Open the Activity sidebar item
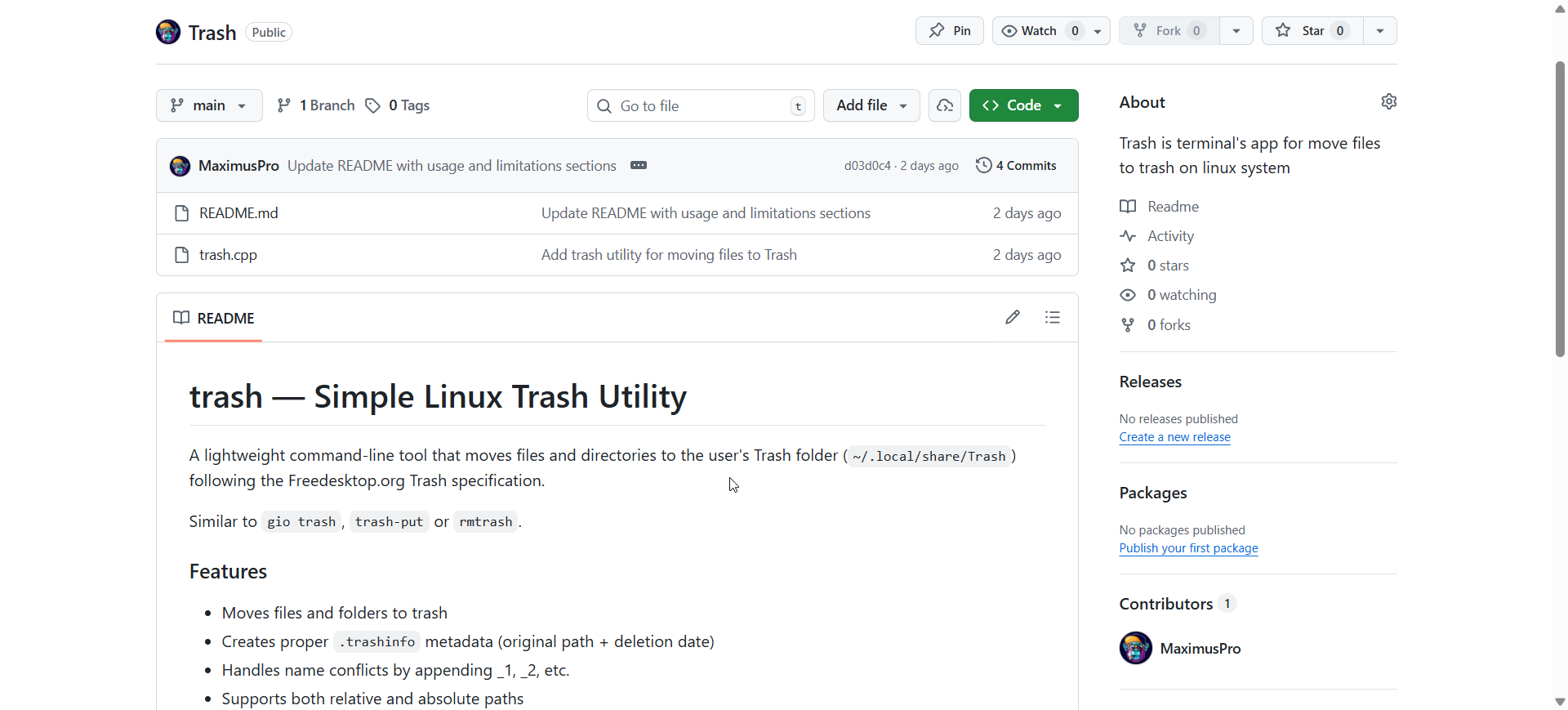This screenshot has width=1568, height=710. [1170, 236]
